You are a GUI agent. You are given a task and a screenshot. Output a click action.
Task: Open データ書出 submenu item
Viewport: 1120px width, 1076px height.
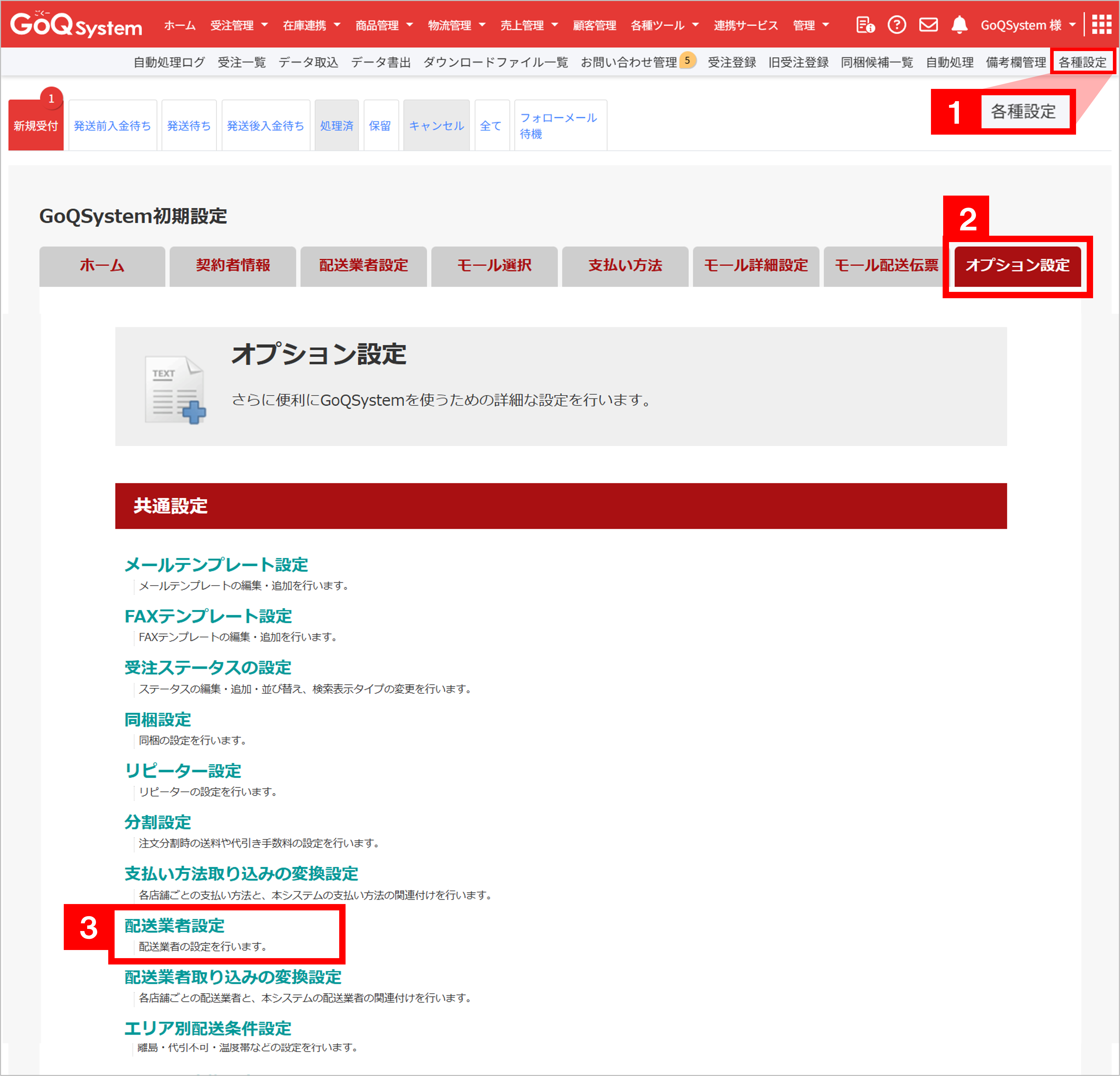coord(381,62)
